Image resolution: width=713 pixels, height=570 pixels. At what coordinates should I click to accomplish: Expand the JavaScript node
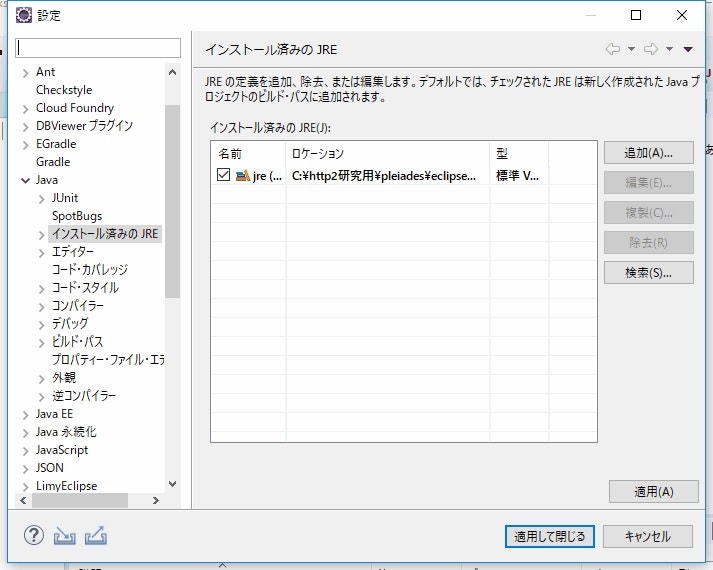click(25, 451)
